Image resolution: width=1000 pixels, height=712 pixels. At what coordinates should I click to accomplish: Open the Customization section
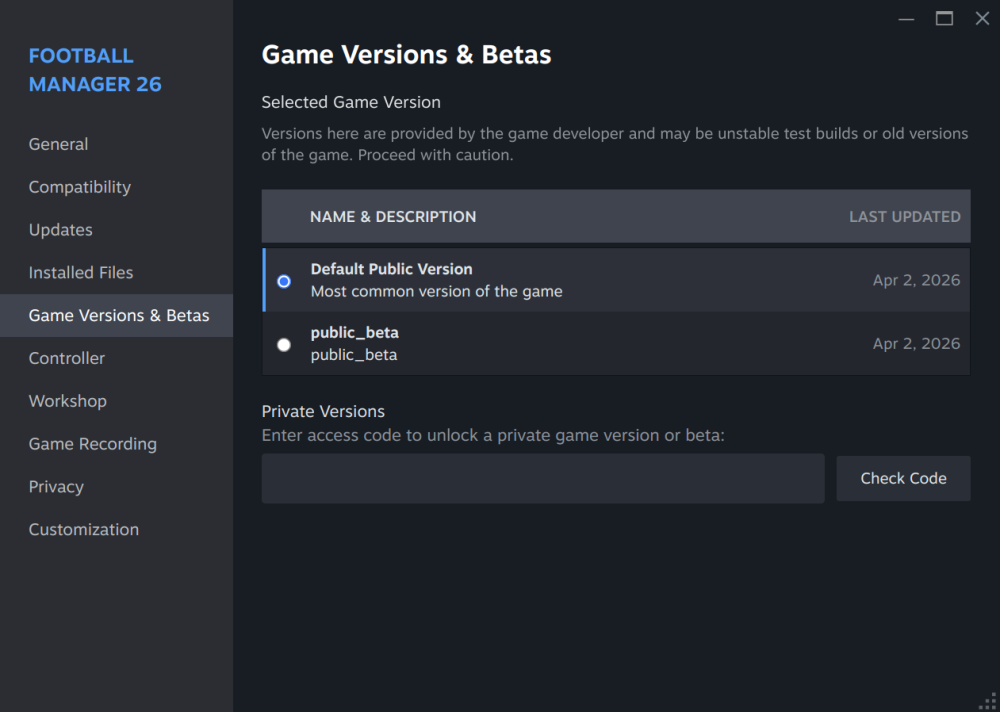84,529
